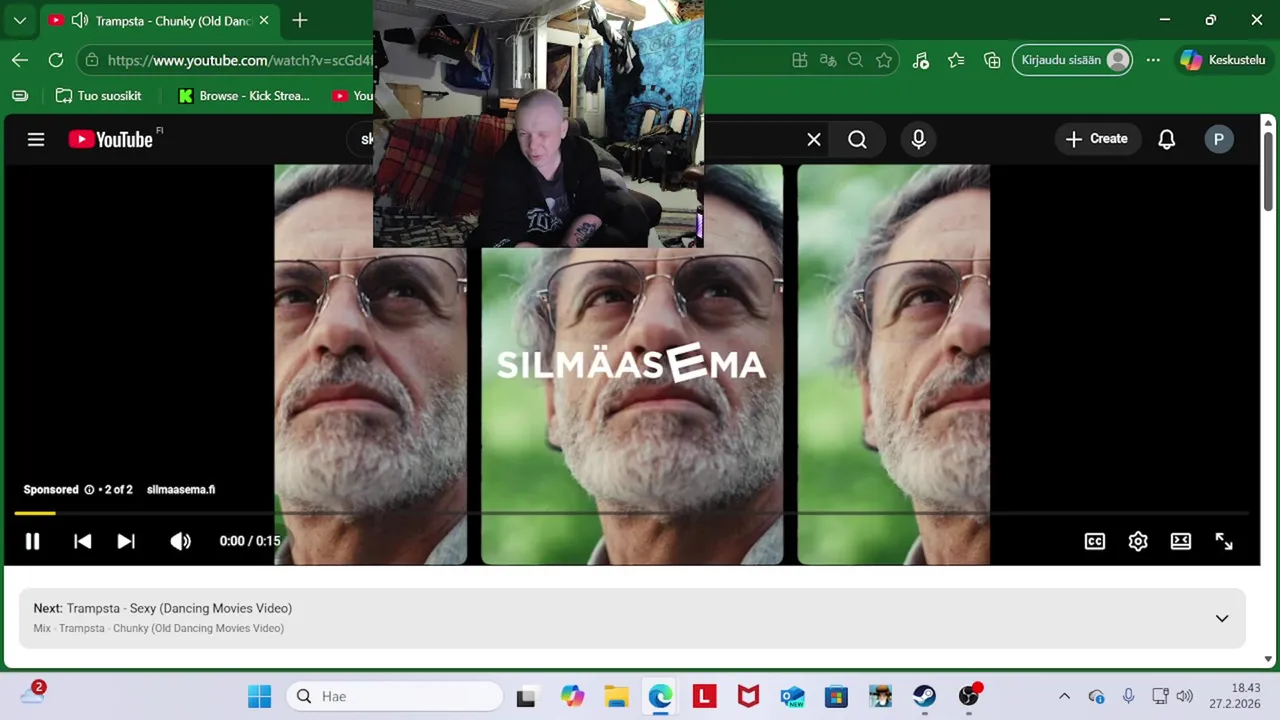Click Kirjaudu sisään sign-in button

click(1072, 60)
